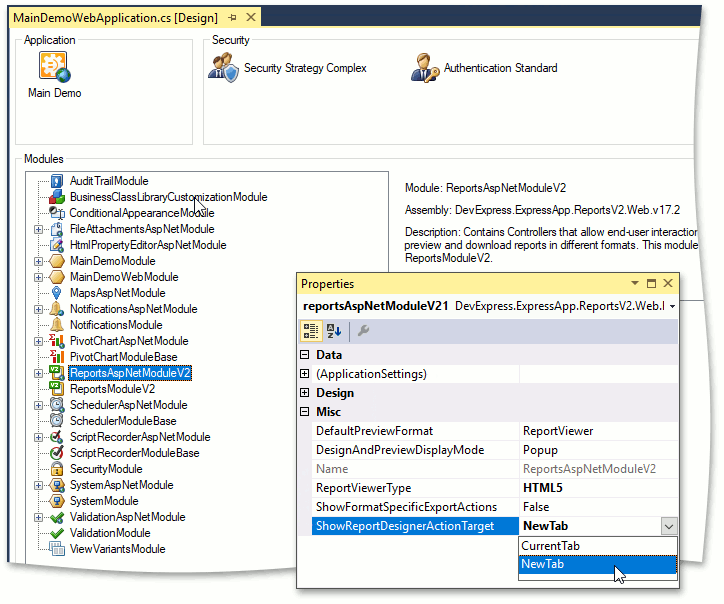
Task: Click the HtmlPropertyEditorAspNetModule icon
Action: (57, 245)
